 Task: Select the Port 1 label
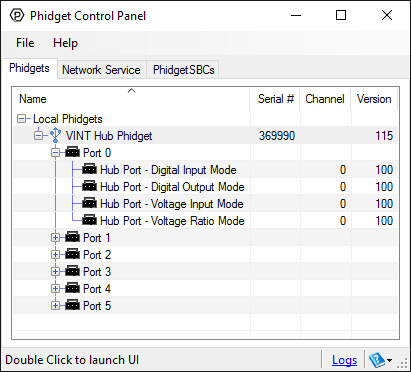click(x=97, y=238)
